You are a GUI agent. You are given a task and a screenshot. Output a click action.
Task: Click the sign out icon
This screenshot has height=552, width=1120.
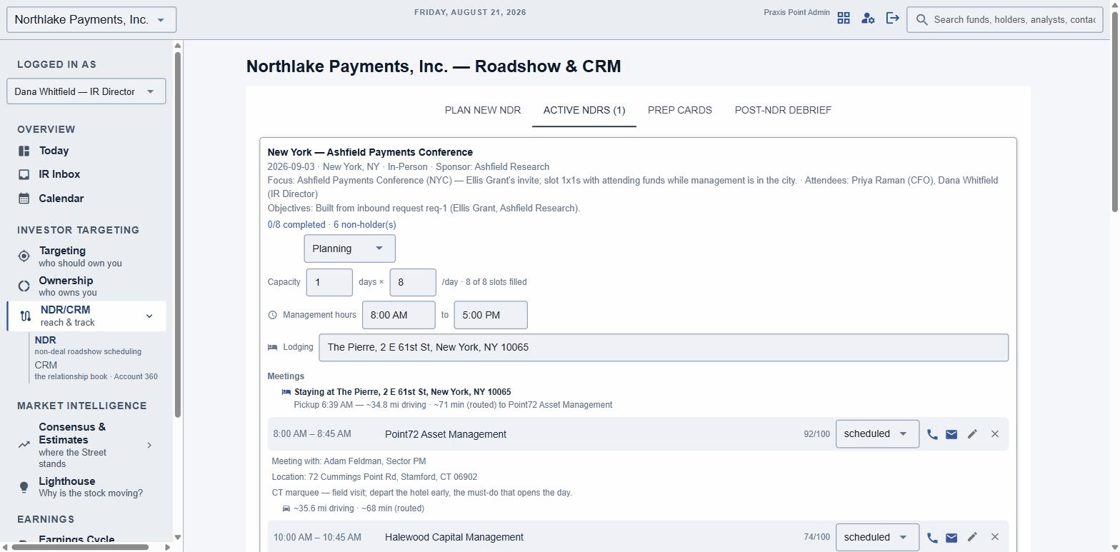(x=892, y=18)
